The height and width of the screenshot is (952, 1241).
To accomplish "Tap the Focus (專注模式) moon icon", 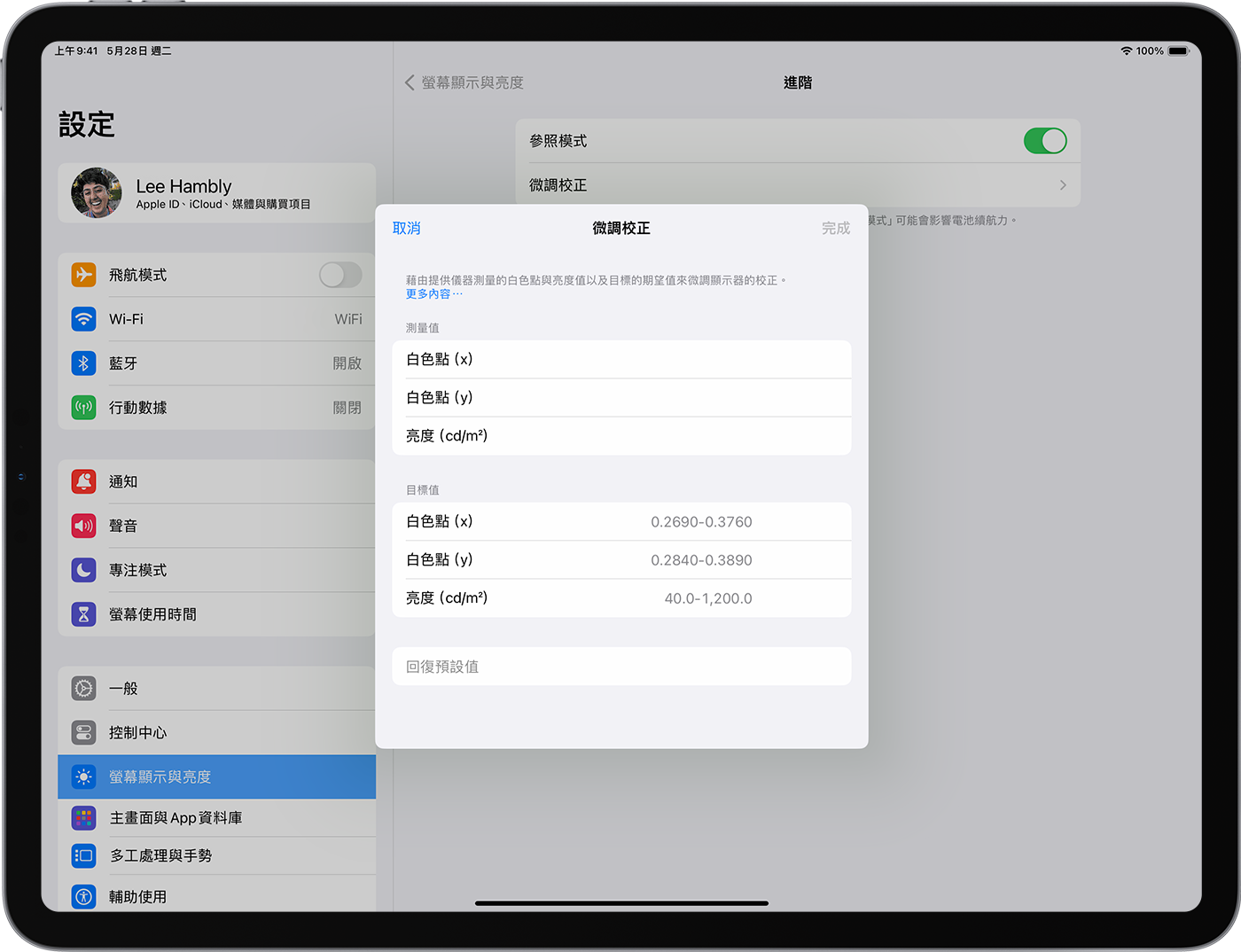I will [x=83, y=570].
